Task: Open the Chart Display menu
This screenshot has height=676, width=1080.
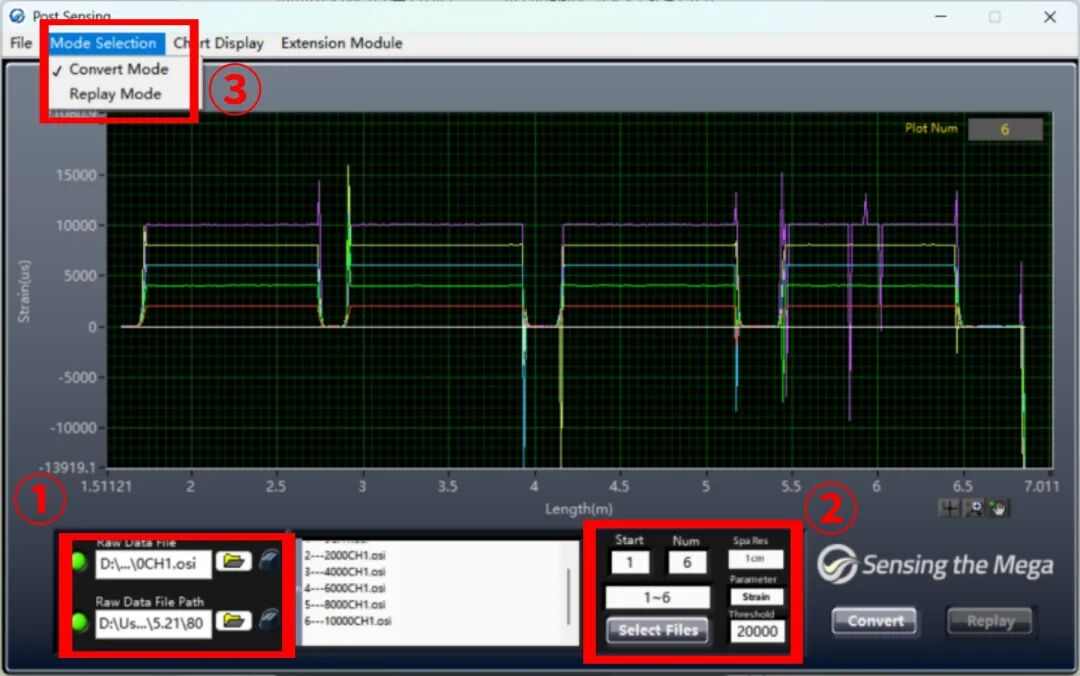Action: pyautogui.click(x=219, y=43)
